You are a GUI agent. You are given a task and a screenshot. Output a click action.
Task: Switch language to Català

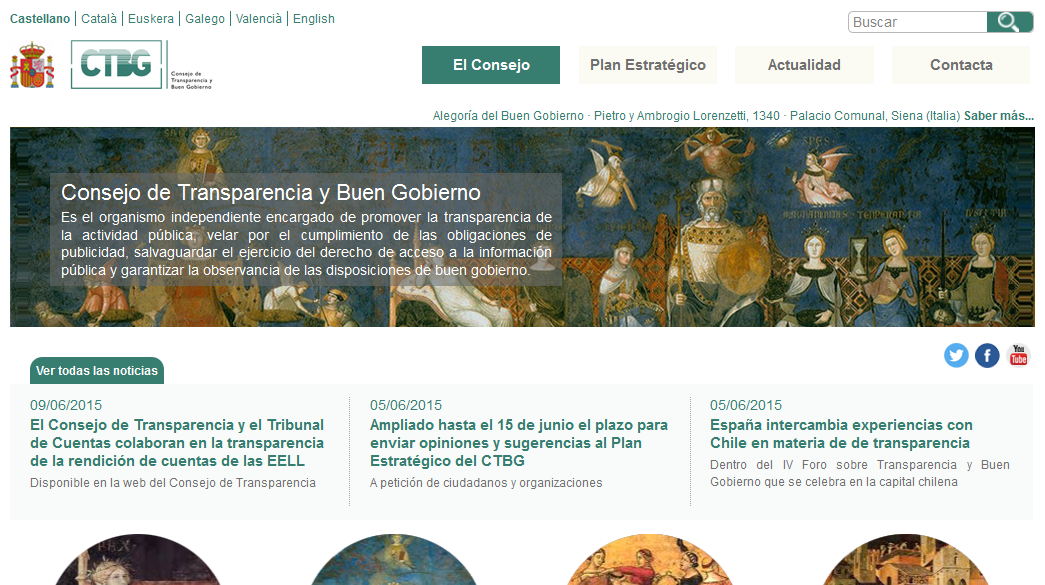99,19
